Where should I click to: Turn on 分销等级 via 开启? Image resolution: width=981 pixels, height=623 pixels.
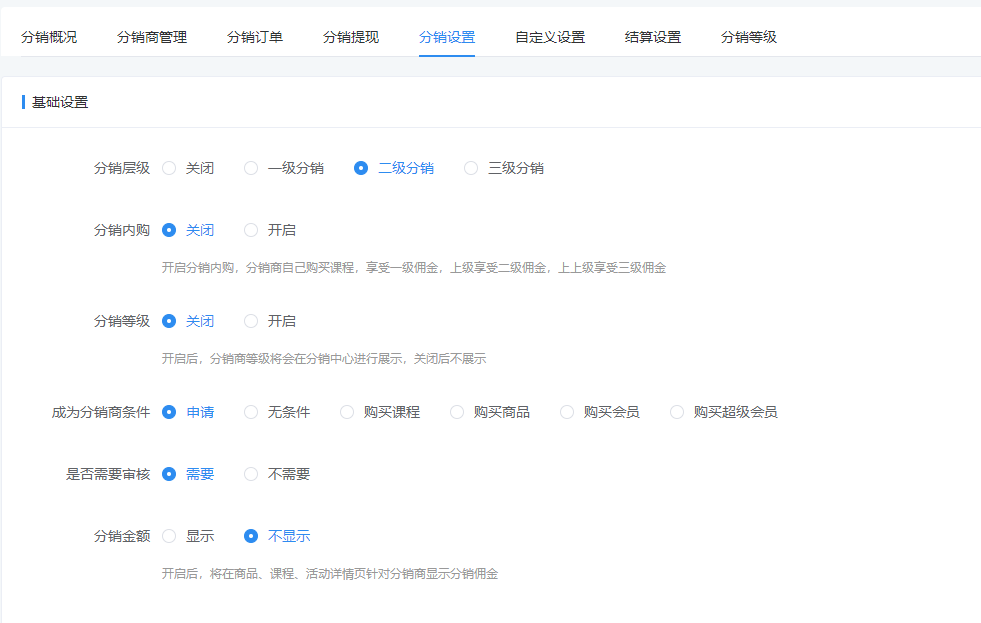(270, 321)
